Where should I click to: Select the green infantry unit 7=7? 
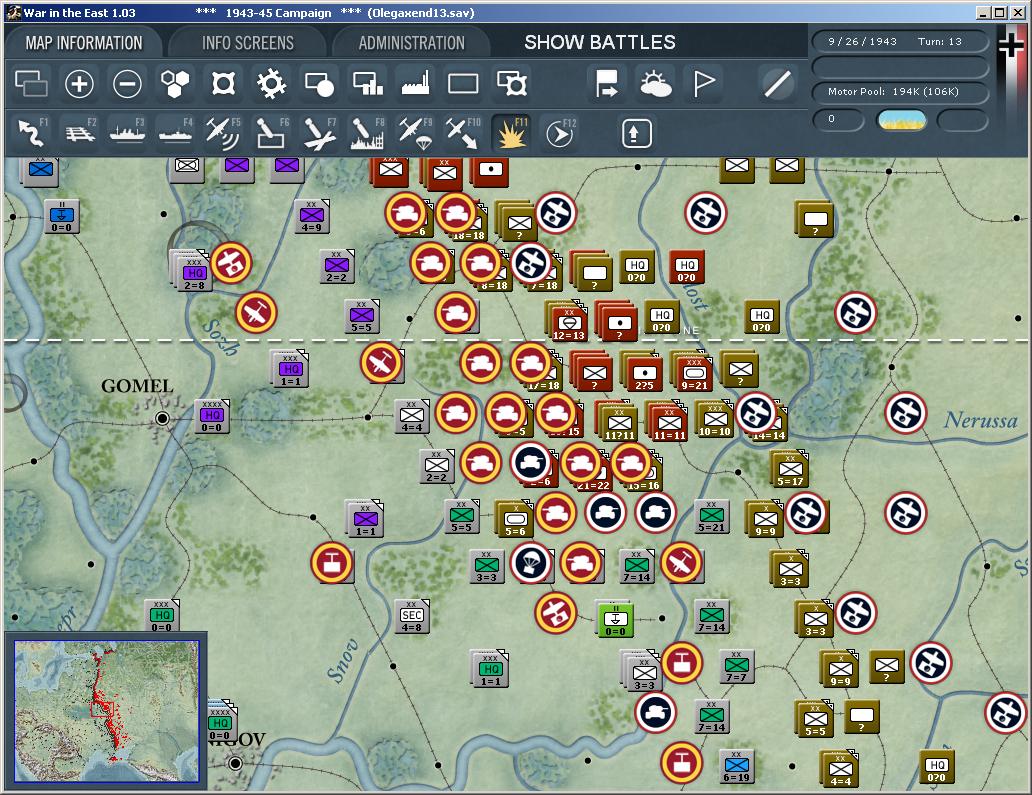tap(736, 666)
